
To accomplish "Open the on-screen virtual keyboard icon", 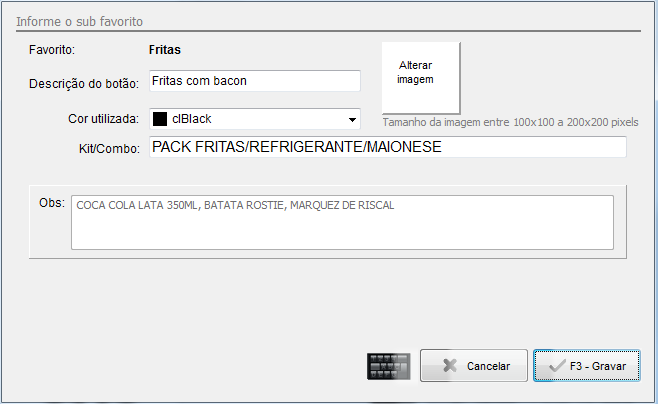I will (389, 366).
